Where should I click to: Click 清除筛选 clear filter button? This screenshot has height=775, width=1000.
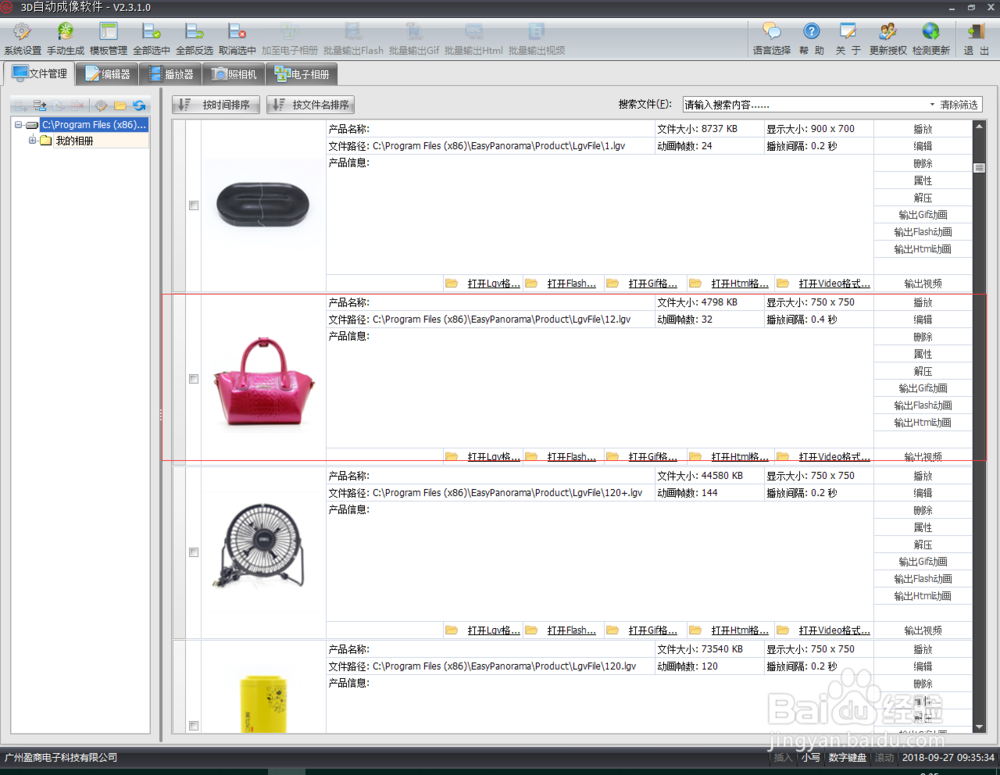tap(959, 105)
